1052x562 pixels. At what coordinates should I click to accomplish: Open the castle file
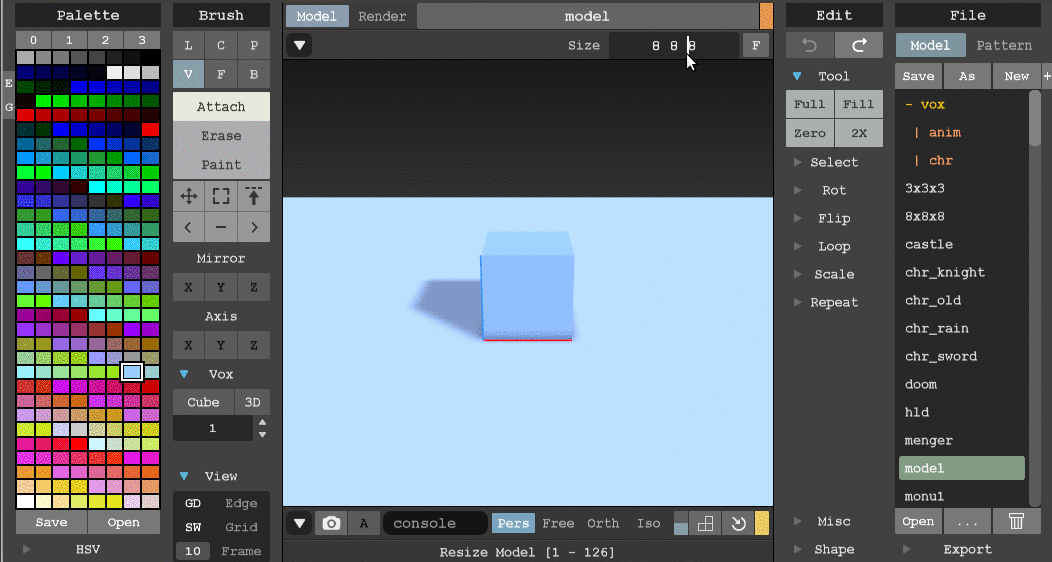[x=929, y=245]
